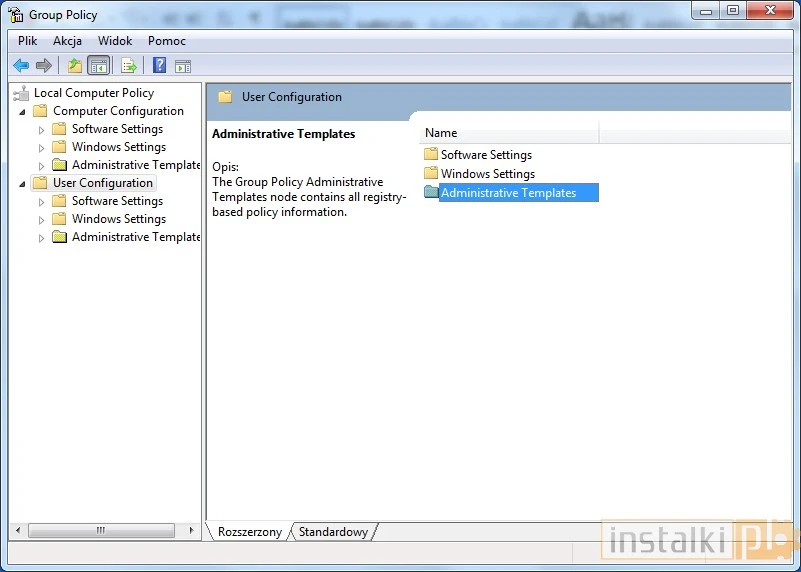This screenshot has height=572, width=801.
Task: Click the Export List toolbar icon
Action: click(x=128, y=66)
